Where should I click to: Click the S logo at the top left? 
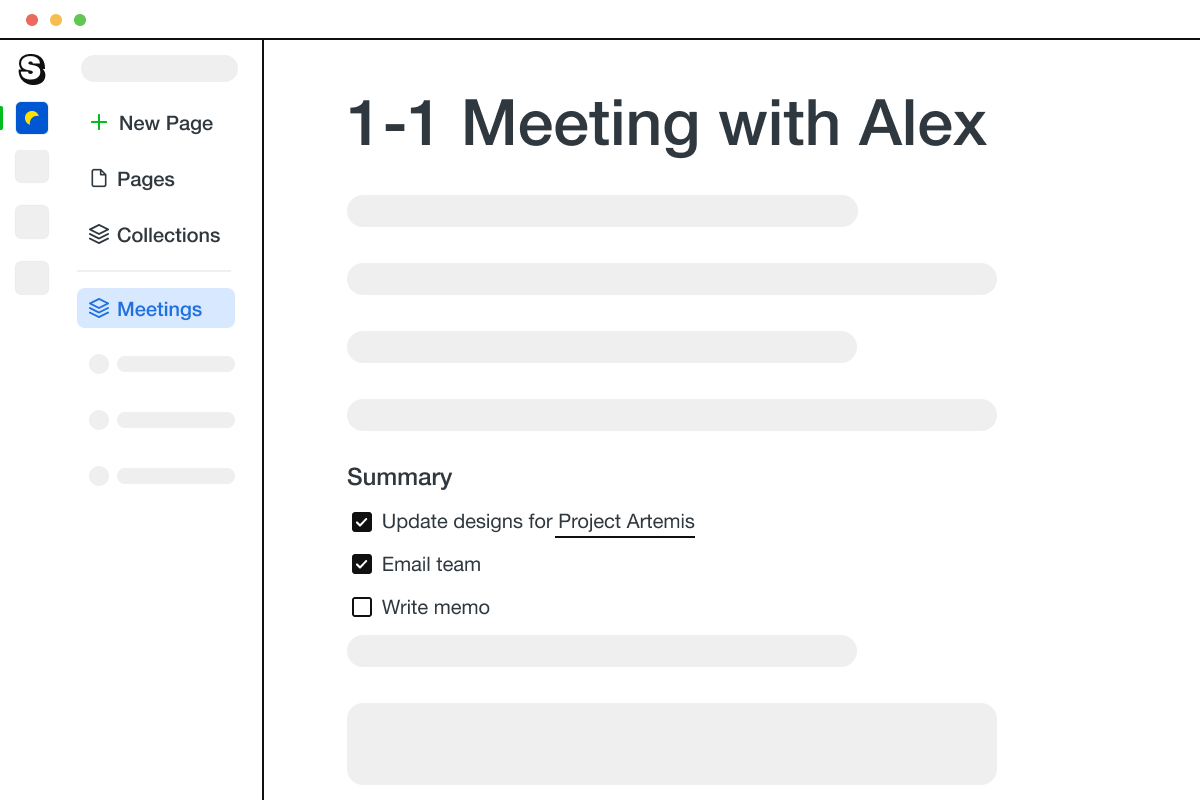pyautogui.click(x=31, y=70)
